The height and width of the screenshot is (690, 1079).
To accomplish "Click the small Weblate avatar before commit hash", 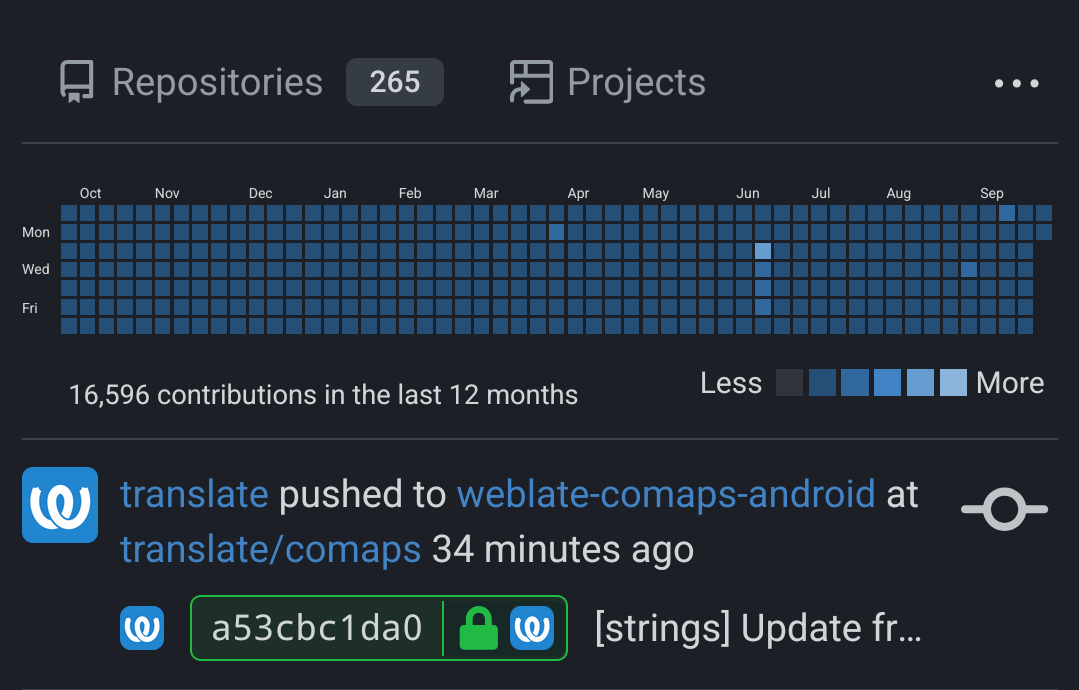I will [x=142, y=628].
